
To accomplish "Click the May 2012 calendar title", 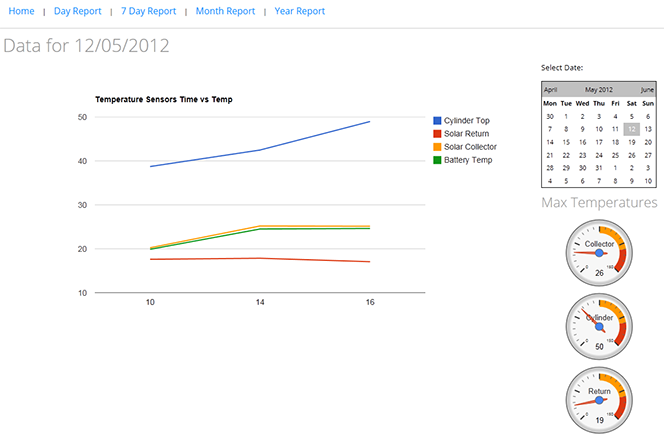I will (599, 89).
